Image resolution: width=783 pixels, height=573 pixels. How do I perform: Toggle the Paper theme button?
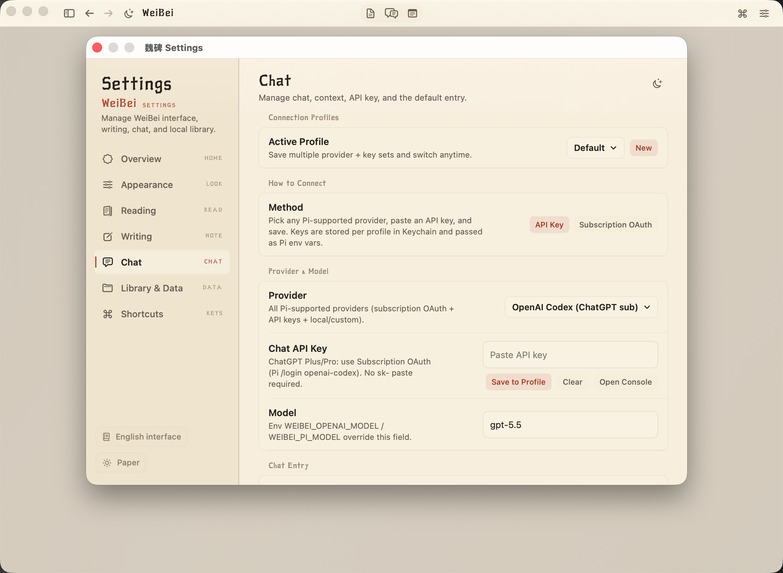coord(121,463)
